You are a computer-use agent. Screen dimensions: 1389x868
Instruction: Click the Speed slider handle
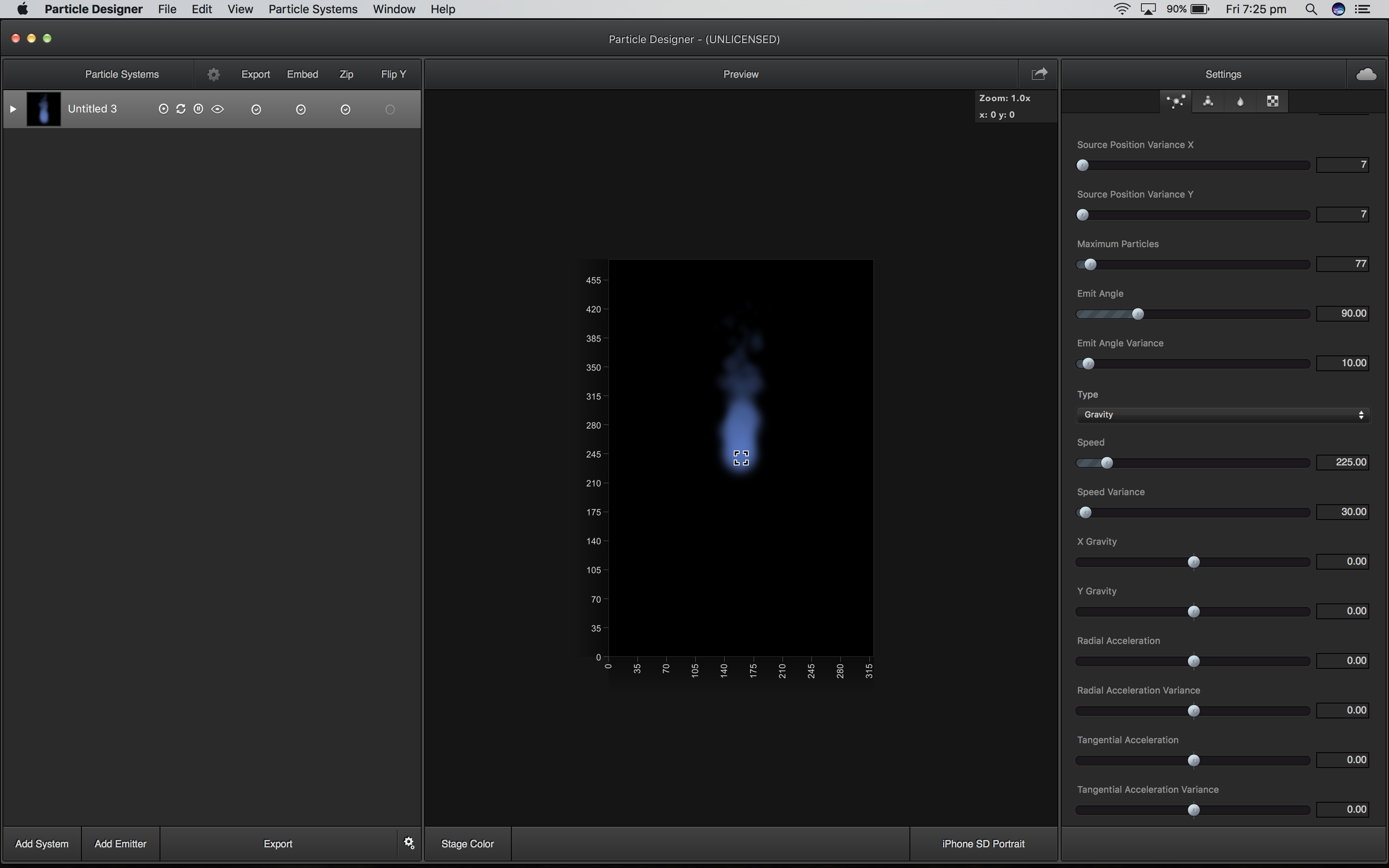[x=1107, y=463]
